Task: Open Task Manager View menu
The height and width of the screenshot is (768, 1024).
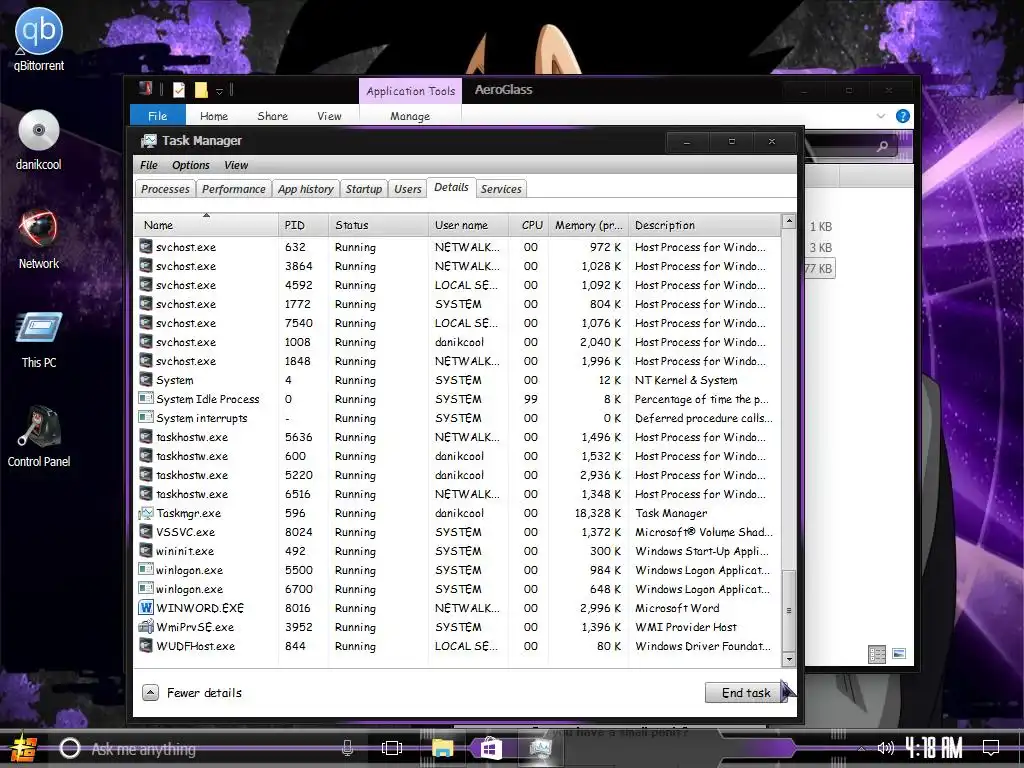Action: [x=236, y=165]
